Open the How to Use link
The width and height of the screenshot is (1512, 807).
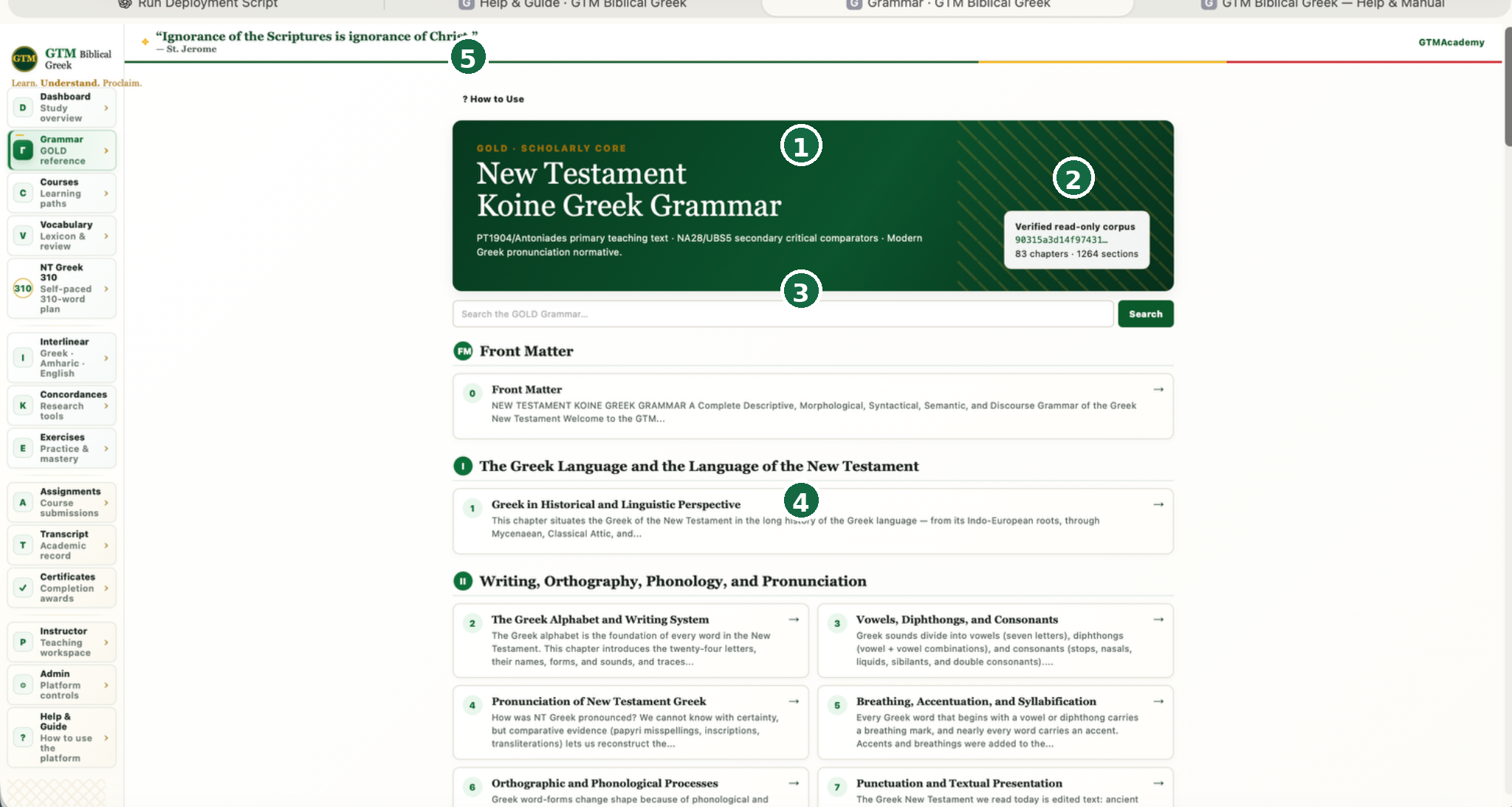(x=493, y=99)
